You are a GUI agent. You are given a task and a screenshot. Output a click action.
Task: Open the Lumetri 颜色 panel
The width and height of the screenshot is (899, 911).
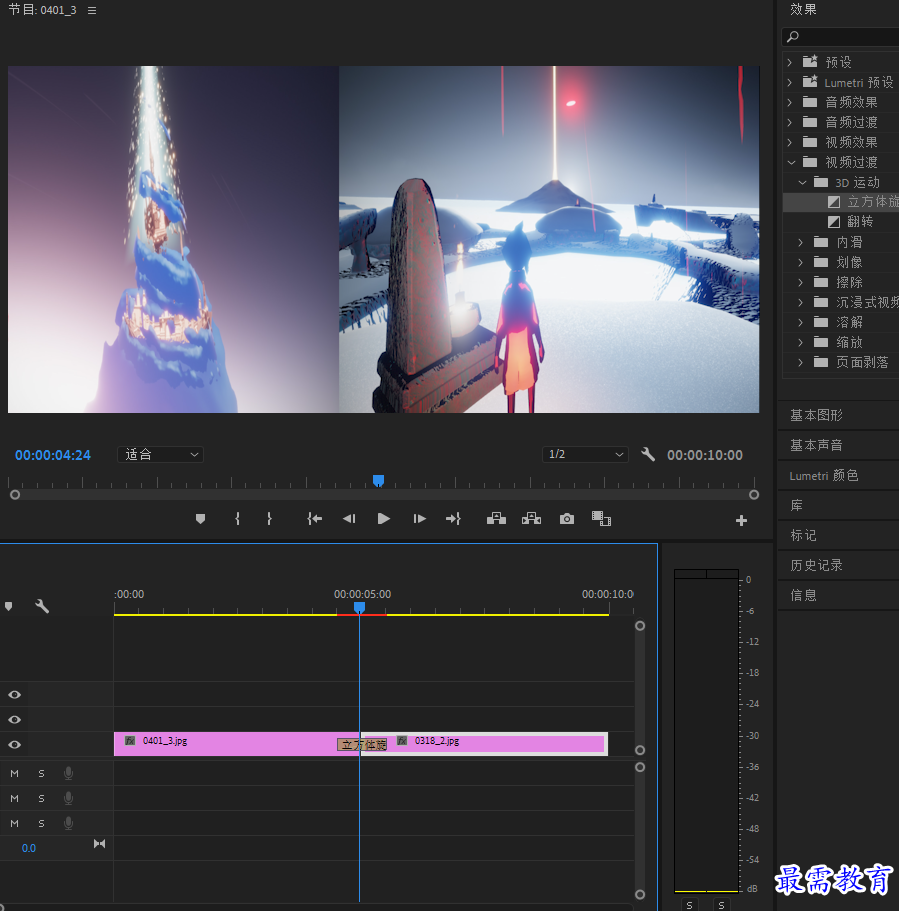pos(823,475)
